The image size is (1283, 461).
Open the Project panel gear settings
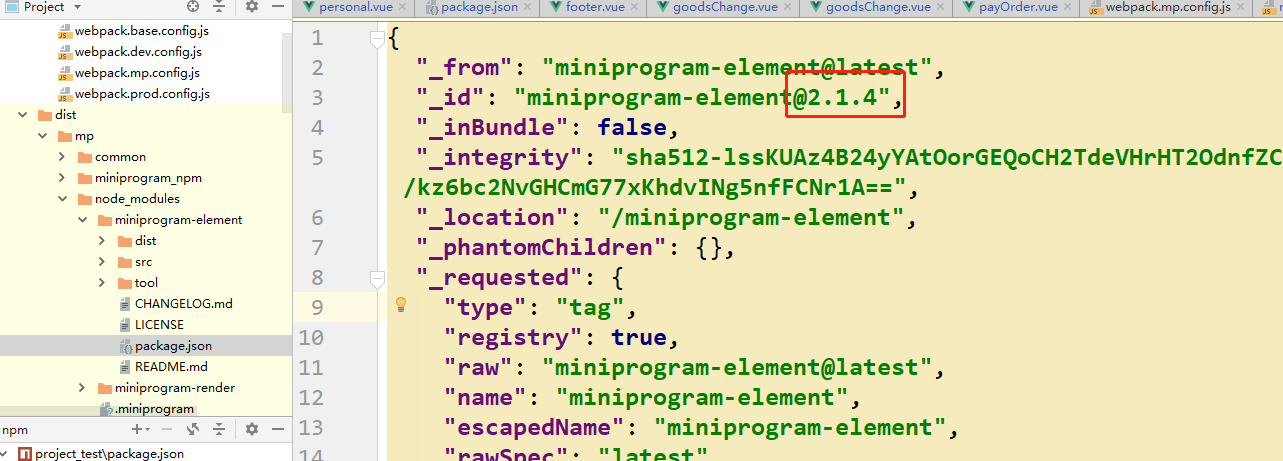point(251,6)
